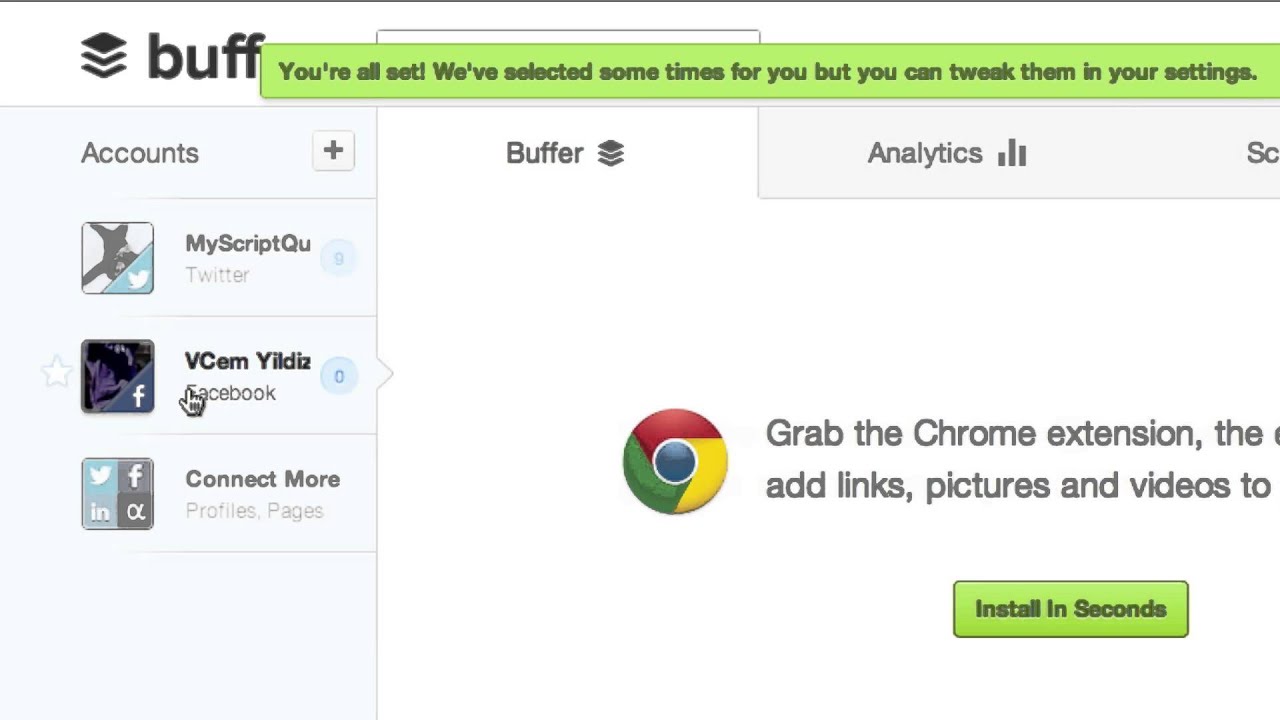Click the plus icon to add account
Viewport: 1280px width, 720px height.
tap(333, 152)
